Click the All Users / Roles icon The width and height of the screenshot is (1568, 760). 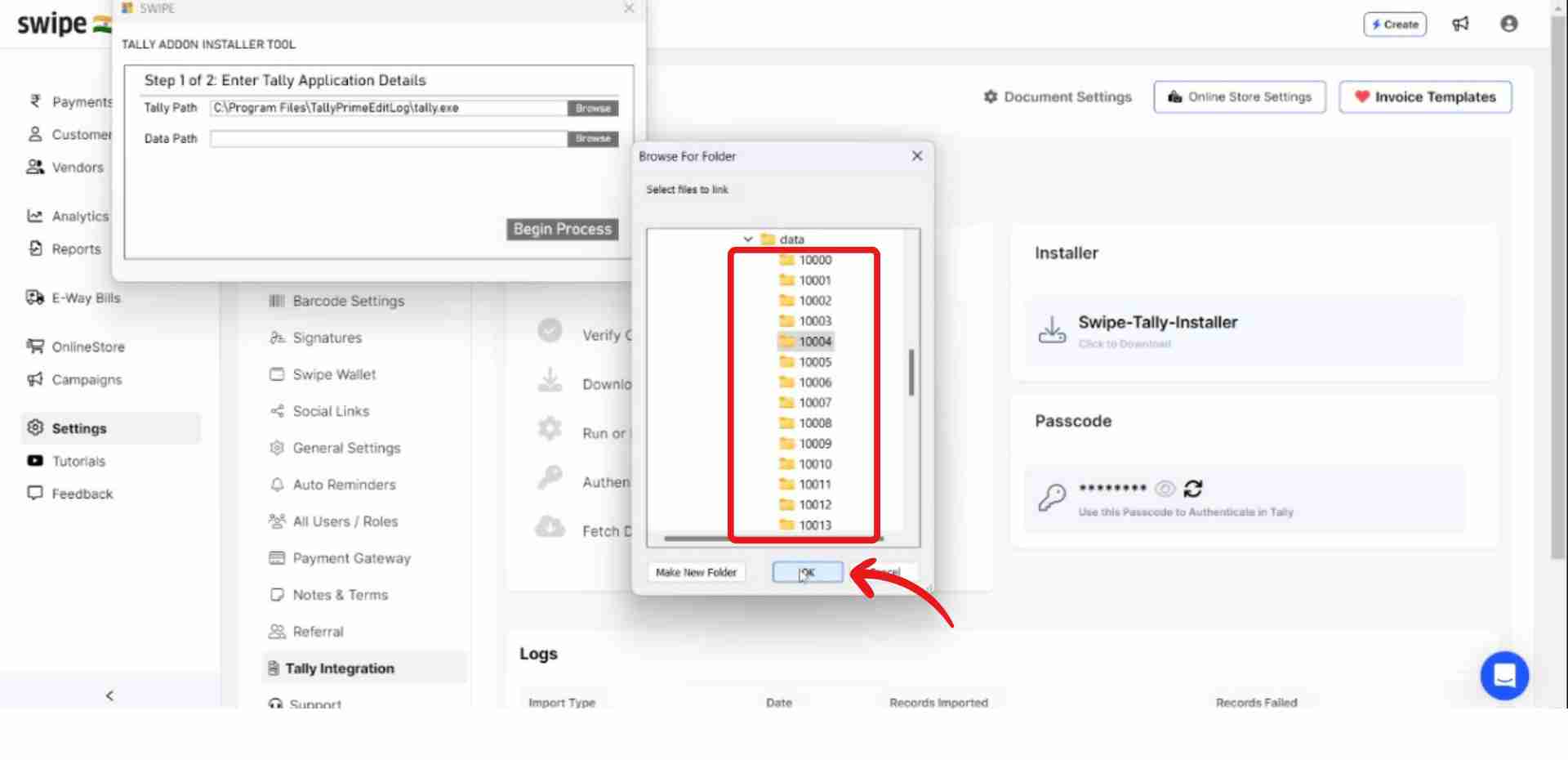pos(277,521)
